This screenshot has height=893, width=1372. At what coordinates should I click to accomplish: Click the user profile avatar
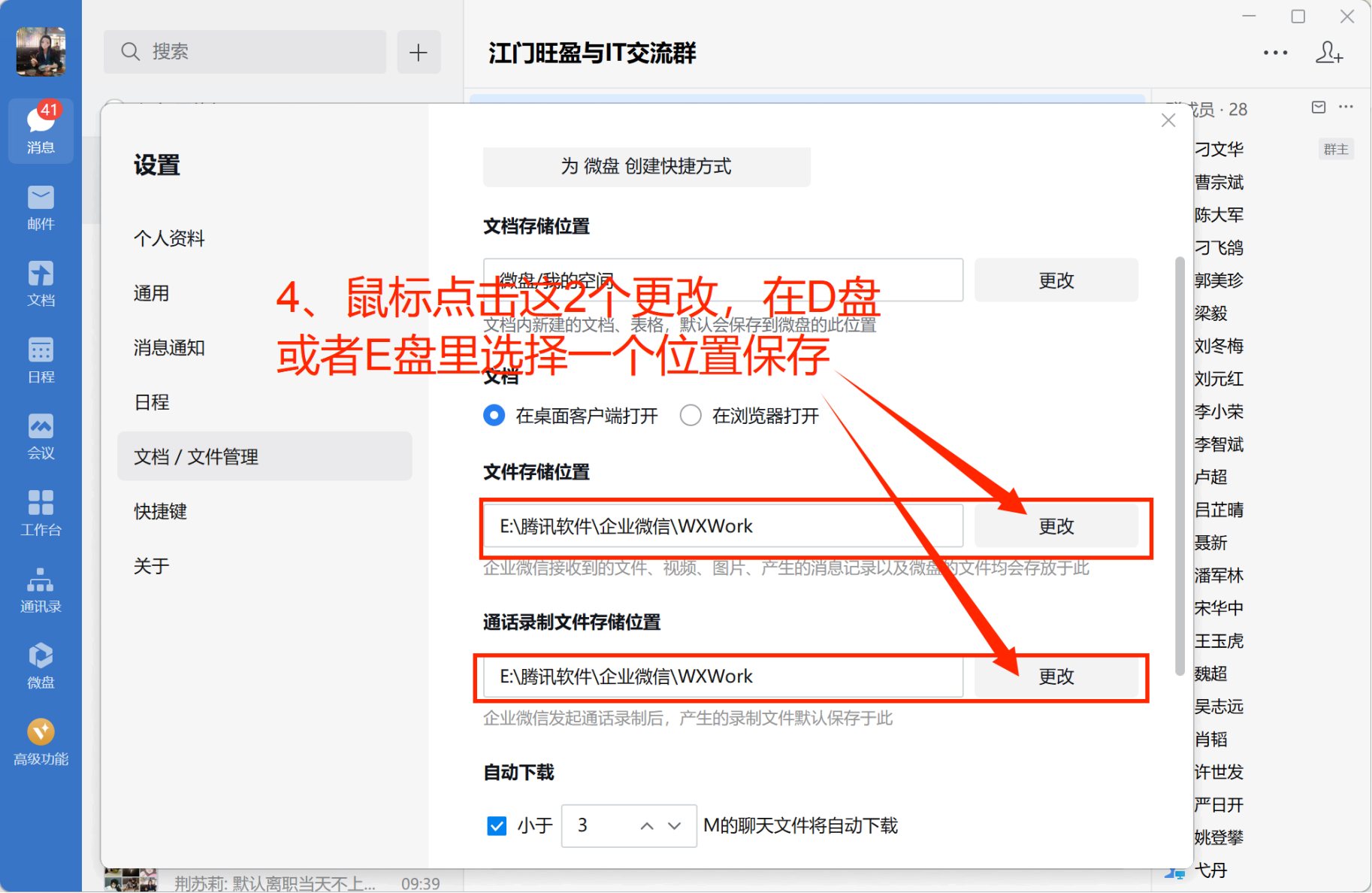[41, 51]
